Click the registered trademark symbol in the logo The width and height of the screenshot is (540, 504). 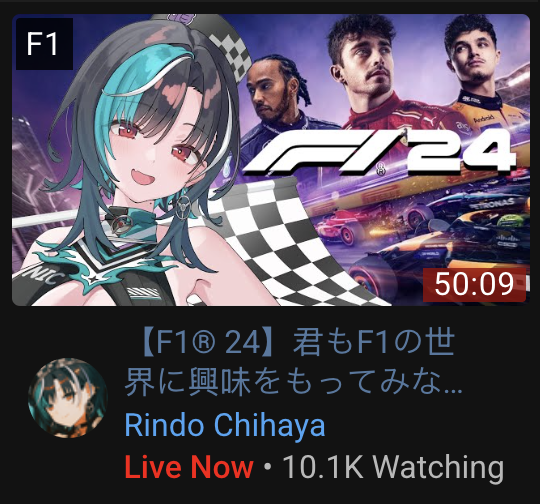381,170
